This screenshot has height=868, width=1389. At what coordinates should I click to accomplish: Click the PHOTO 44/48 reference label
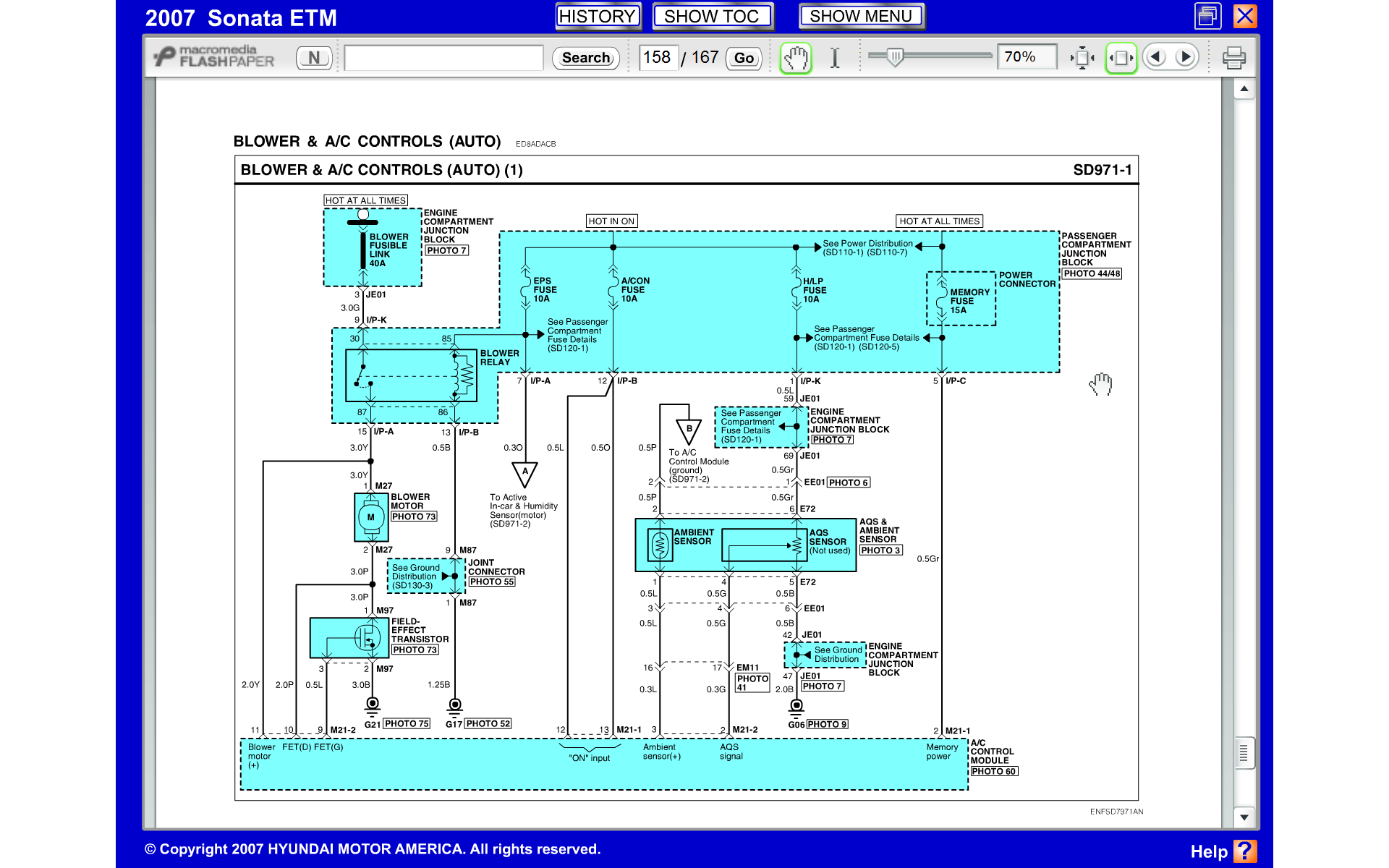[1092, 273]
